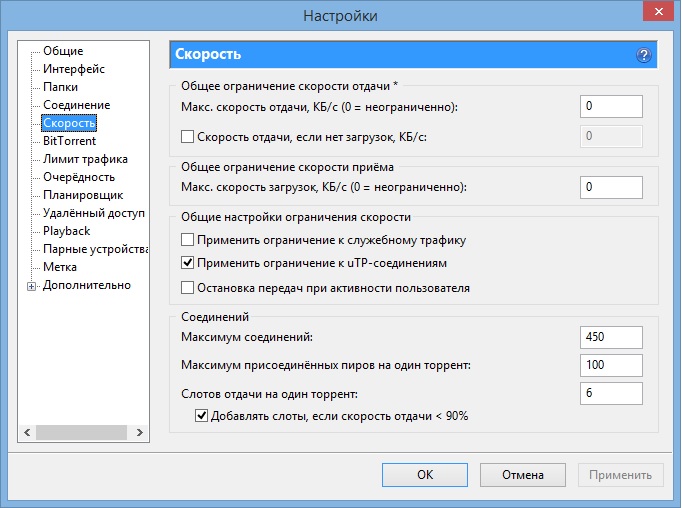Select Общие in the settings tree
This screenshot has height=508, width=682.
(63, 51)
